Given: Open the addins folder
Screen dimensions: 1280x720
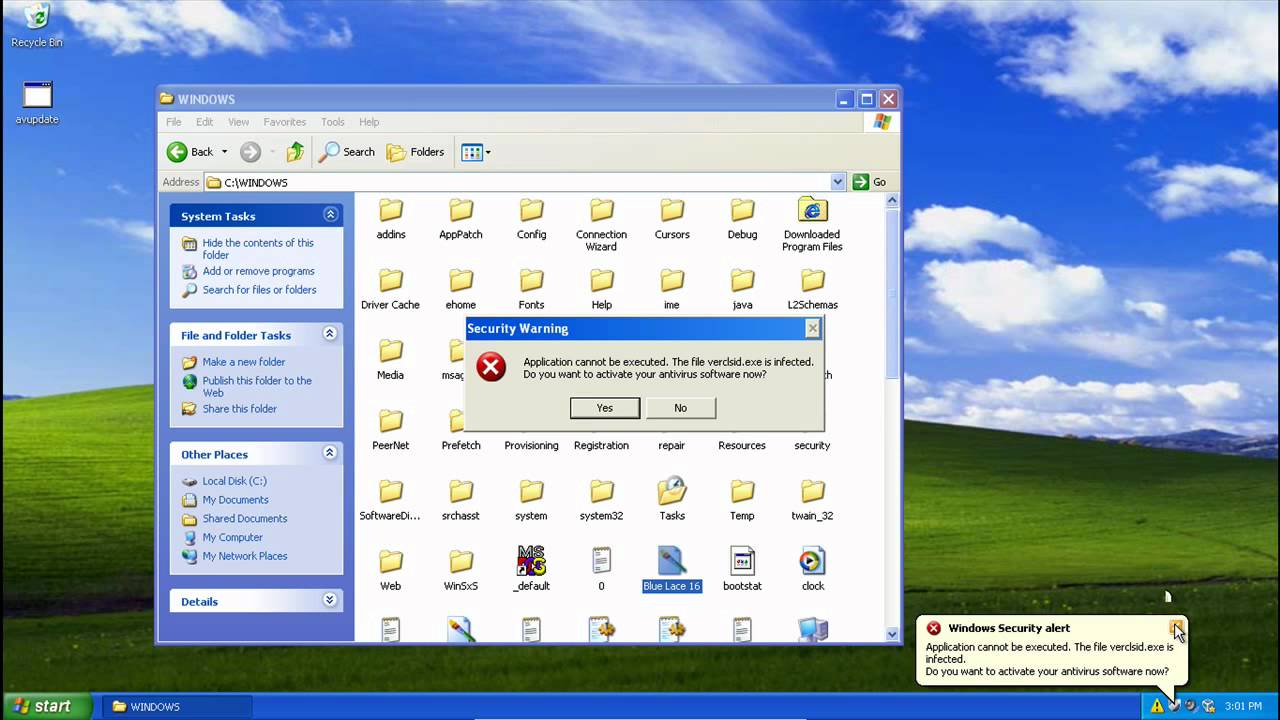Looking at the screenshot, I should coord(391,219).
